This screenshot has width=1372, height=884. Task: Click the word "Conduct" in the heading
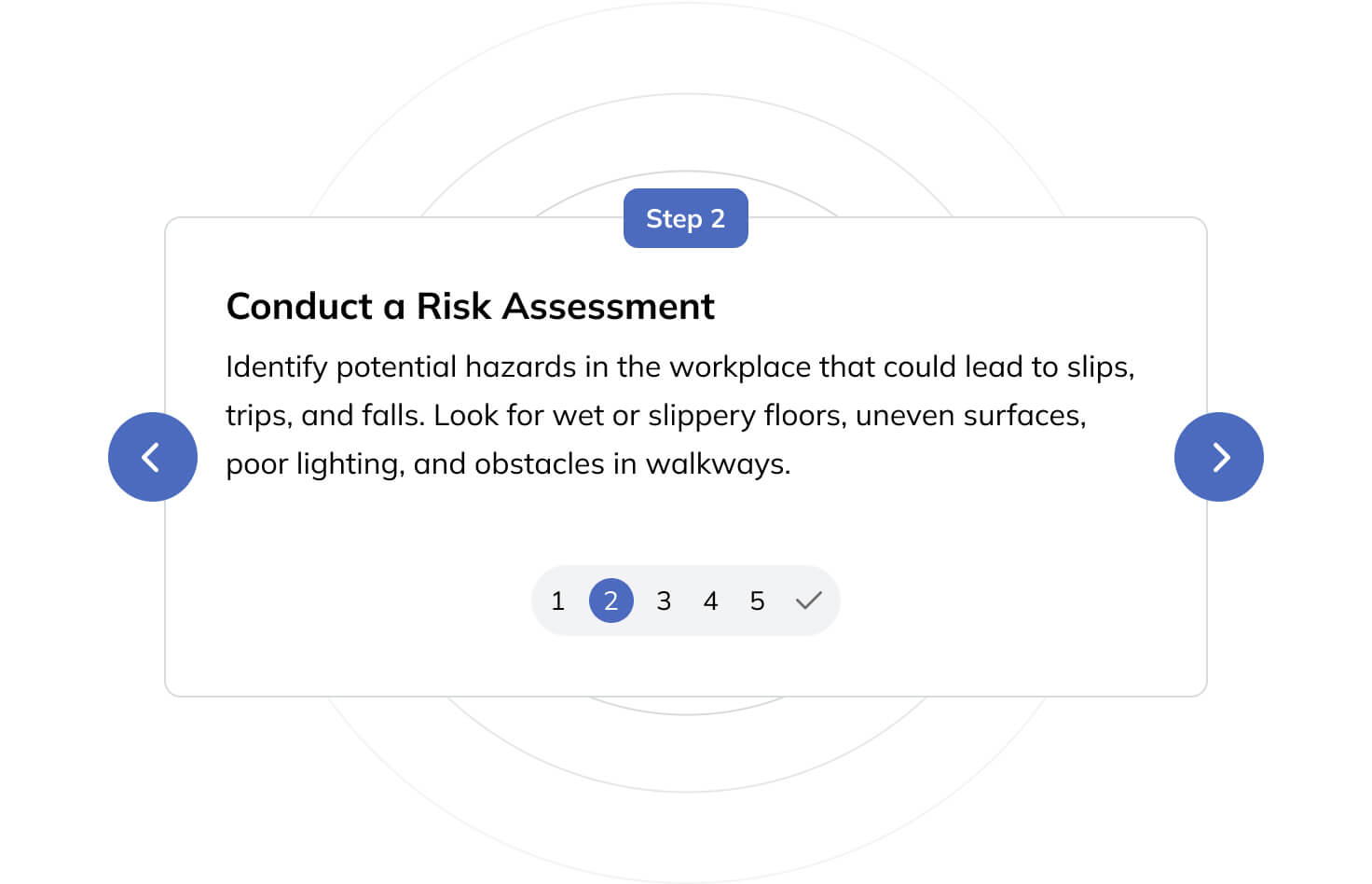(299, 306)
